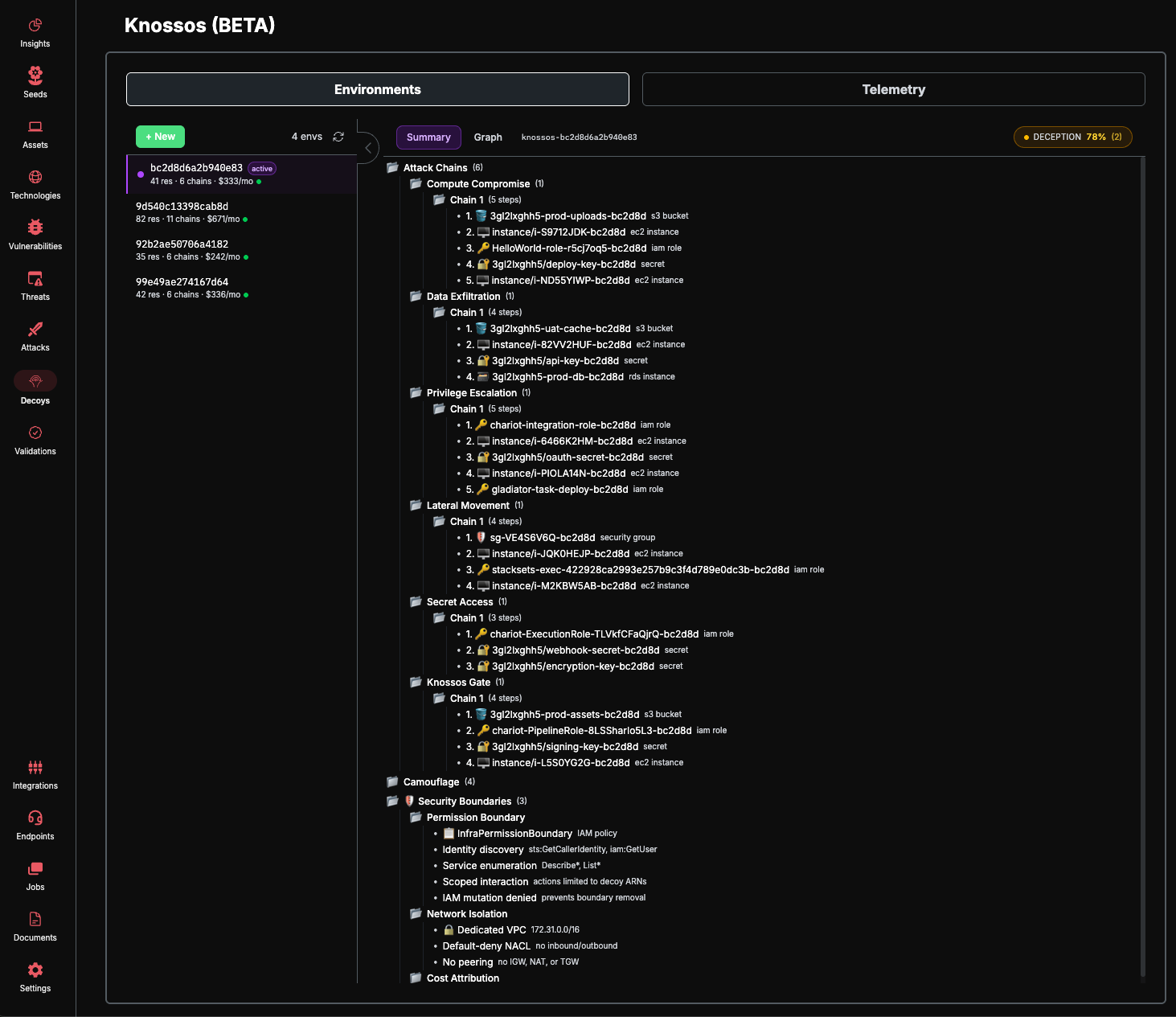The width and height of the screenshot is (1176, 1017).
Task: Create a new environment with + New
Action: tap(160, 137)
